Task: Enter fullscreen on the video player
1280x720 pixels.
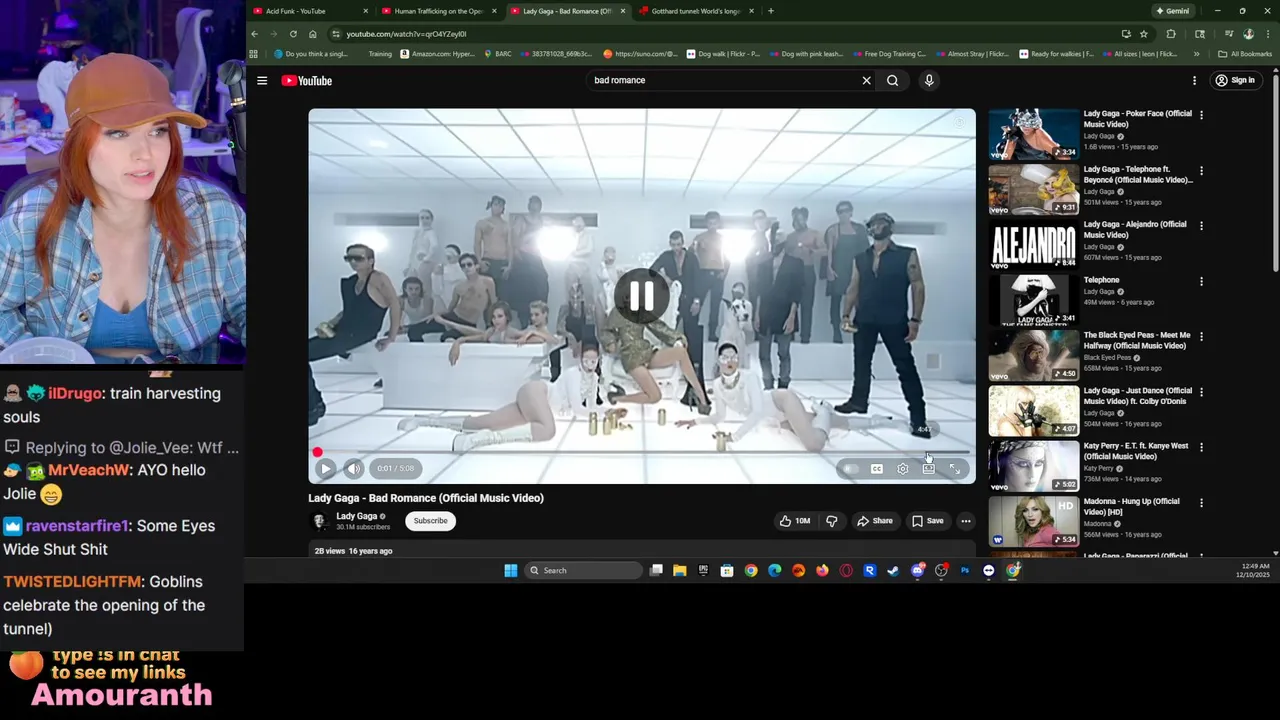Action: (x=955, y=468)
